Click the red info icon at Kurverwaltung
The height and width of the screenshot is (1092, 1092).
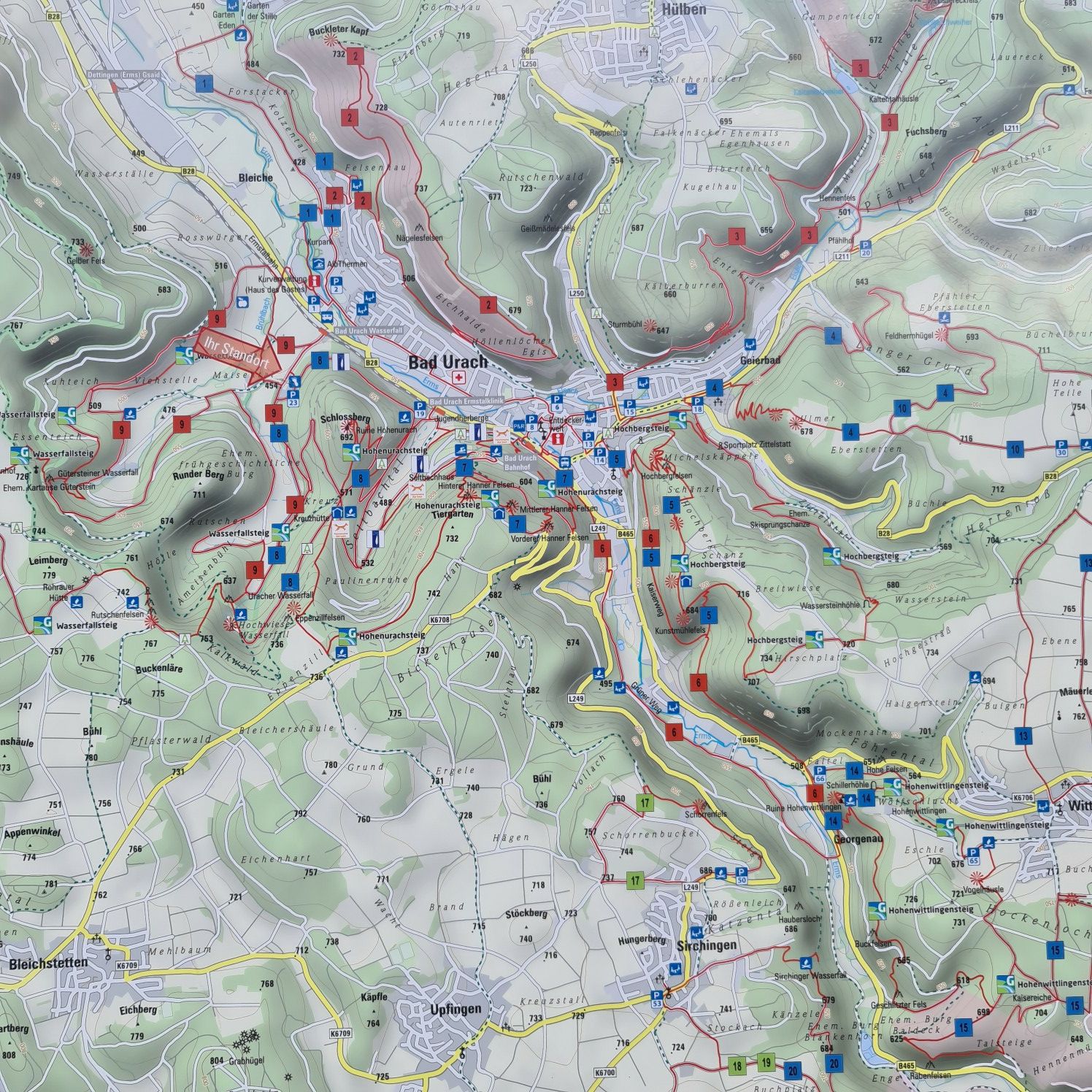tap(315, 281)
